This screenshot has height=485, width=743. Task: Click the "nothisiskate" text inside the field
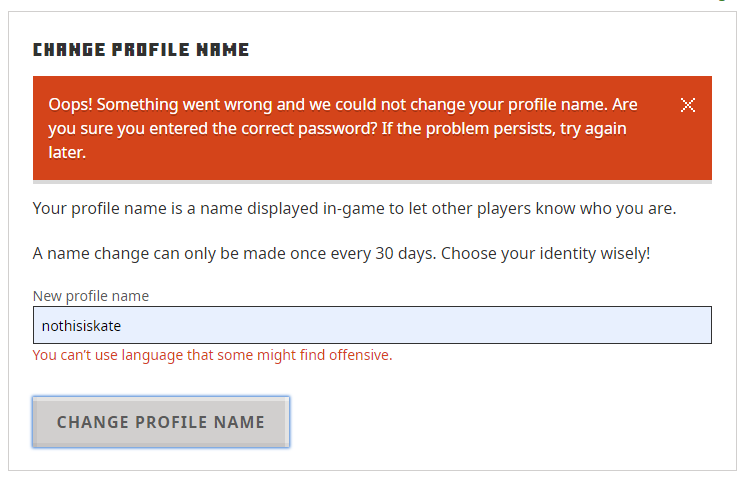pyautogui.click(x=82, y=325)
